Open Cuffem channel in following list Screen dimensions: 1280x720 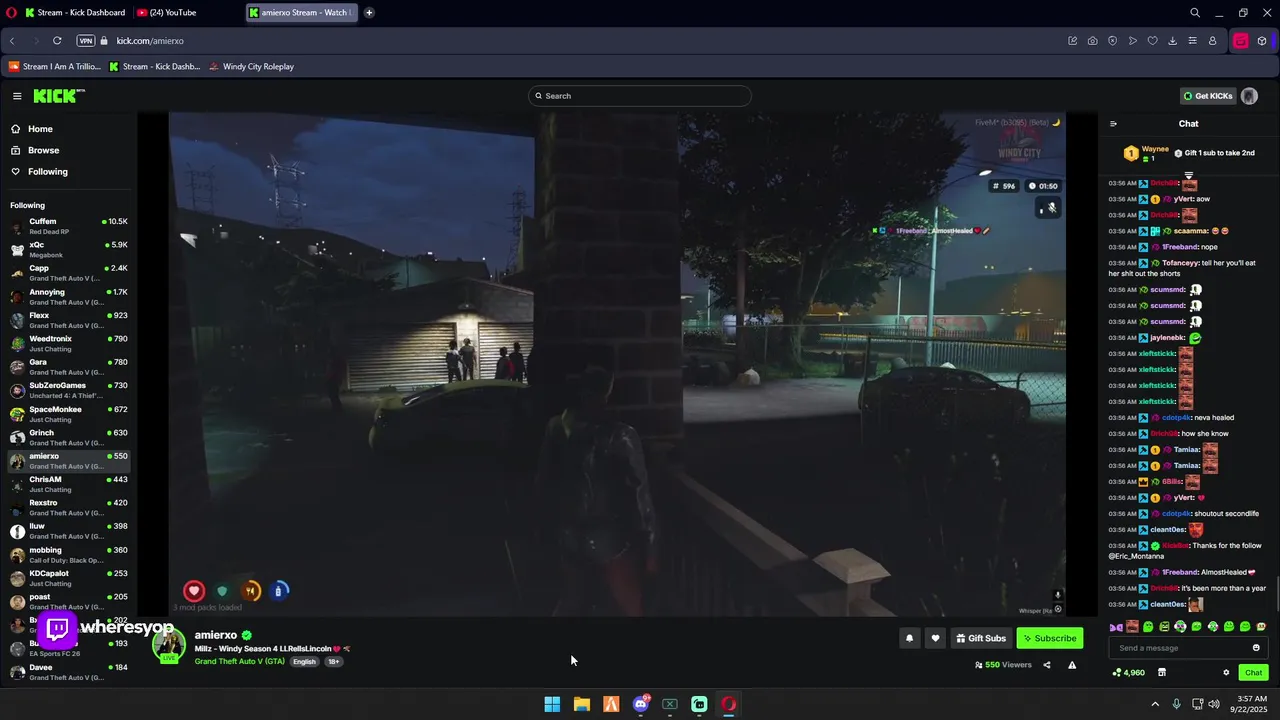pyautogui.click(x=68, y=226)
